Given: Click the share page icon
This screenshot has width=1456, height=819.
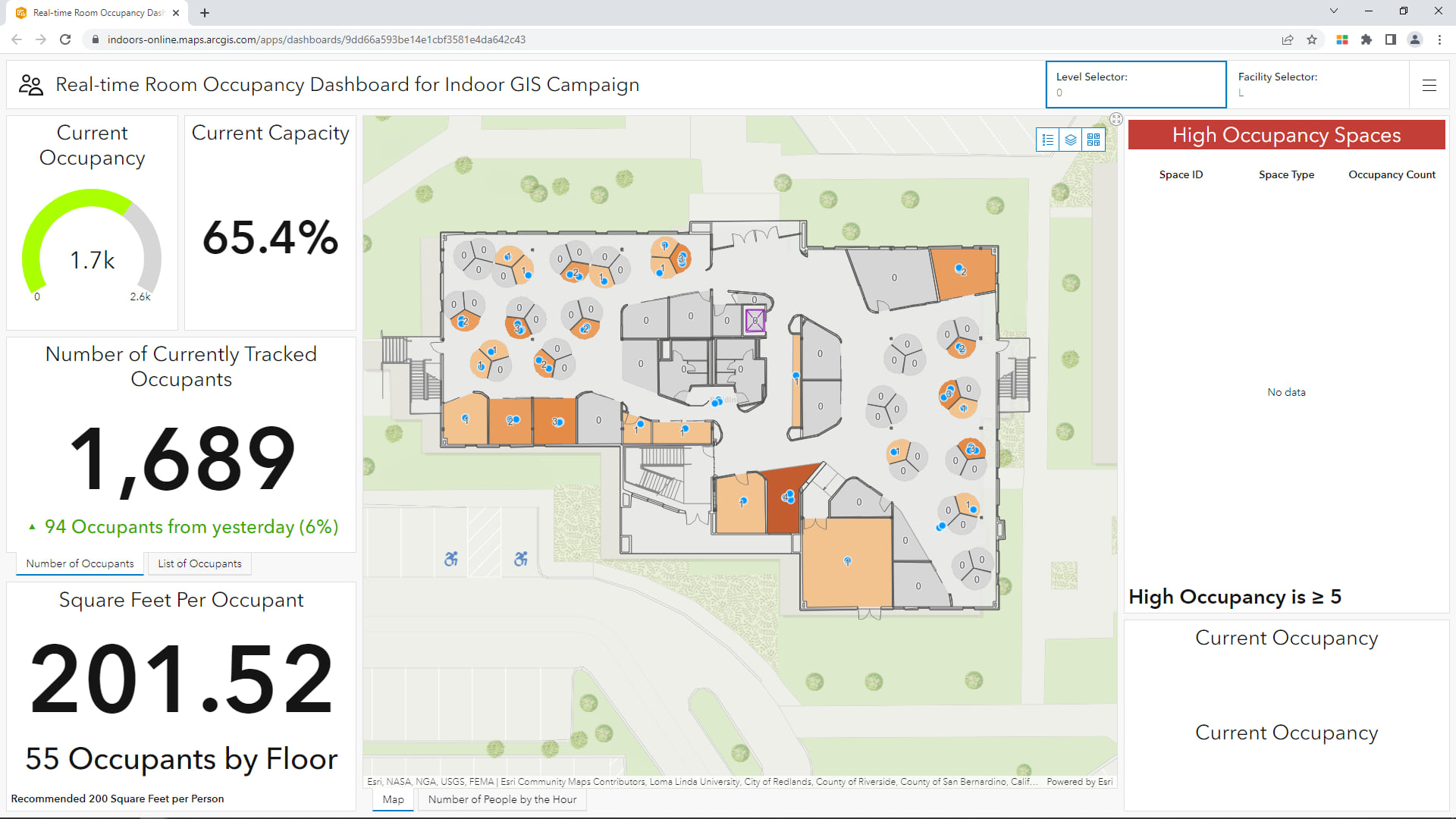Looking at the screenshot, I should pyautogui.click(x=1287, y=39).
